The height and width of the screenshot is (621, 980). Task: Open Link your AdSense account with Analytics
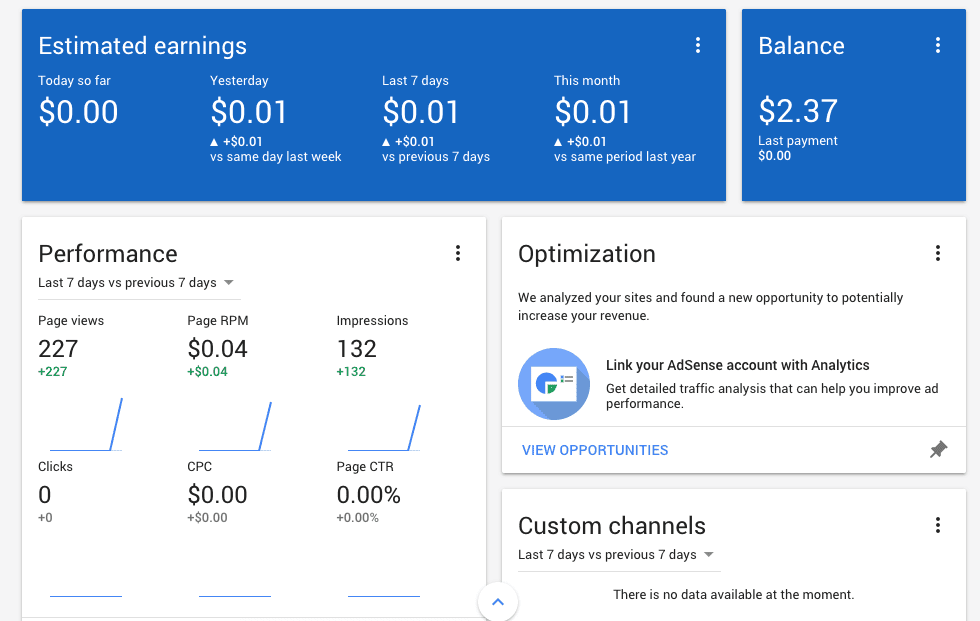coord(737,366)
